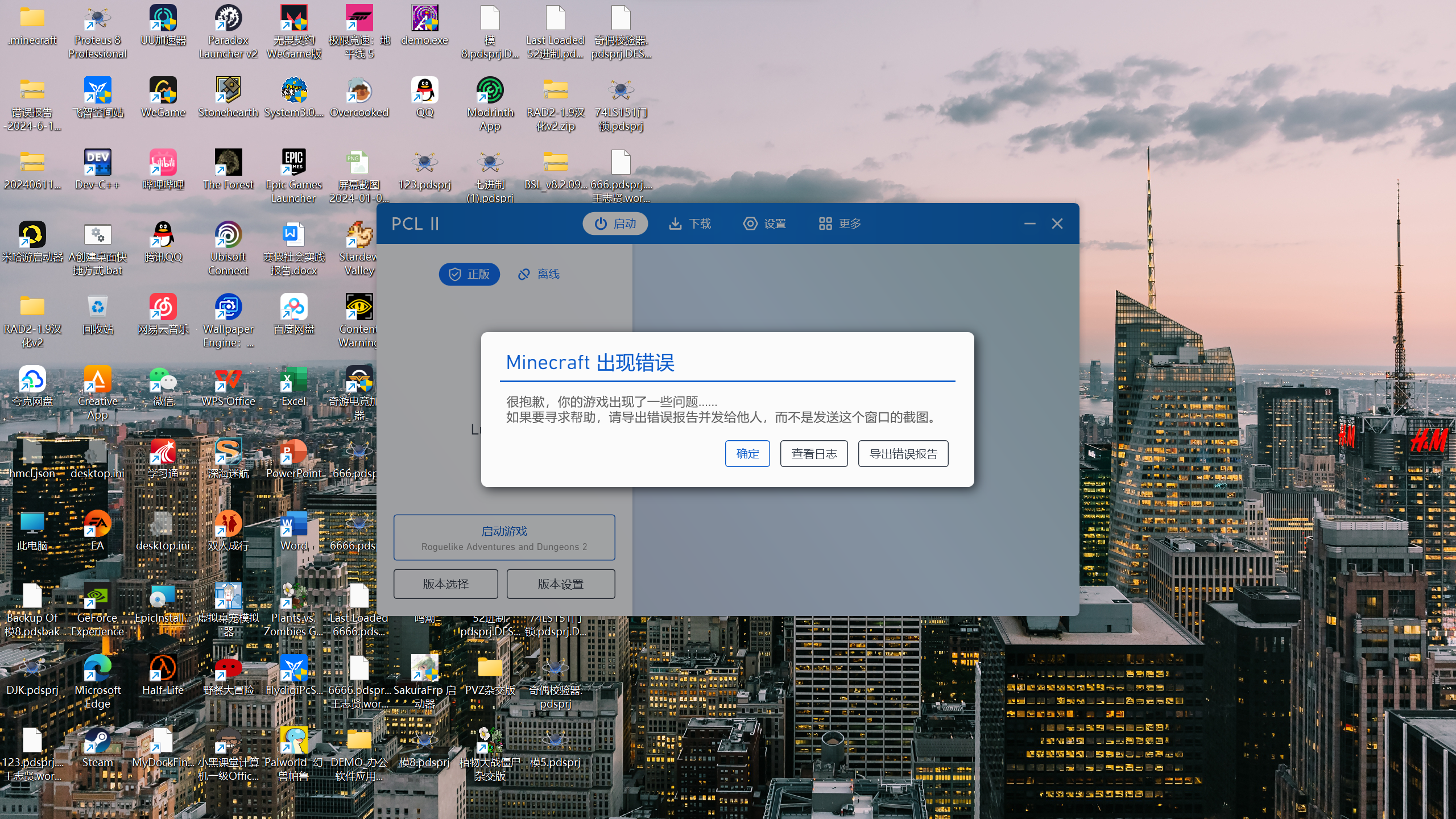The image size is (1456, 819).
Task: Open the 设置 tab in PCL II
Action: pyautogui.click(x=765, y=224)
